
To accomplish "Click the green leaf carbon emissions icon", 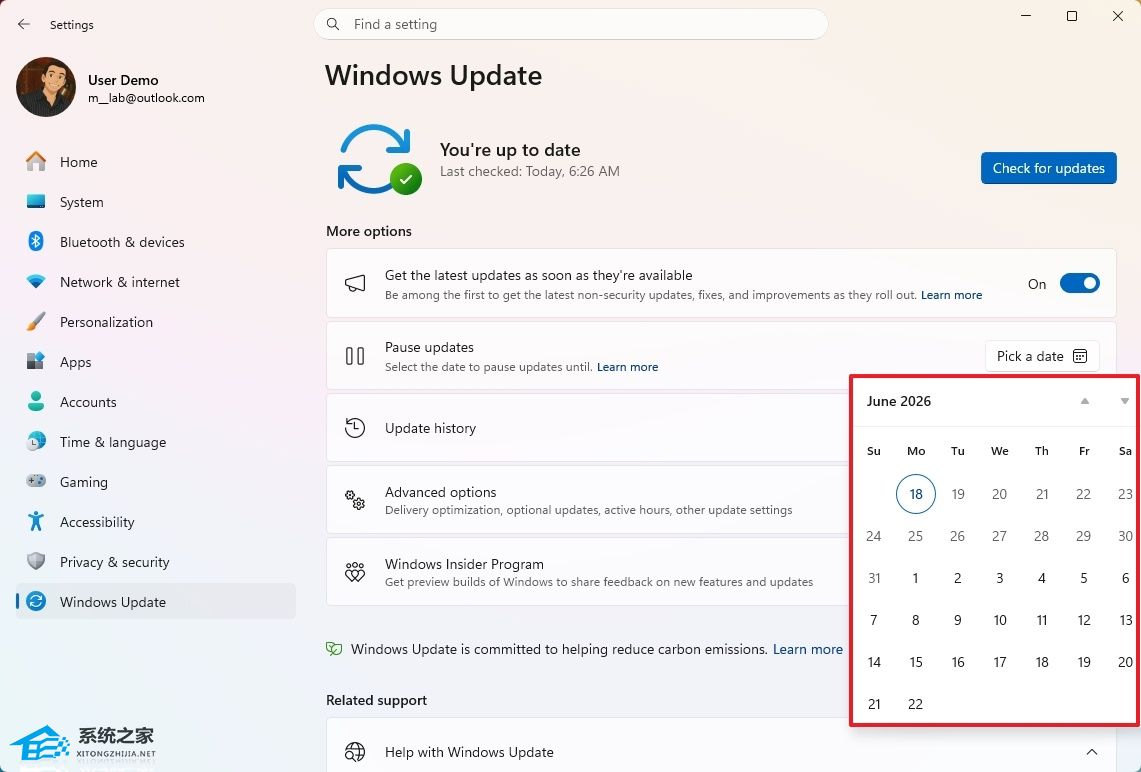I will 334,649.
